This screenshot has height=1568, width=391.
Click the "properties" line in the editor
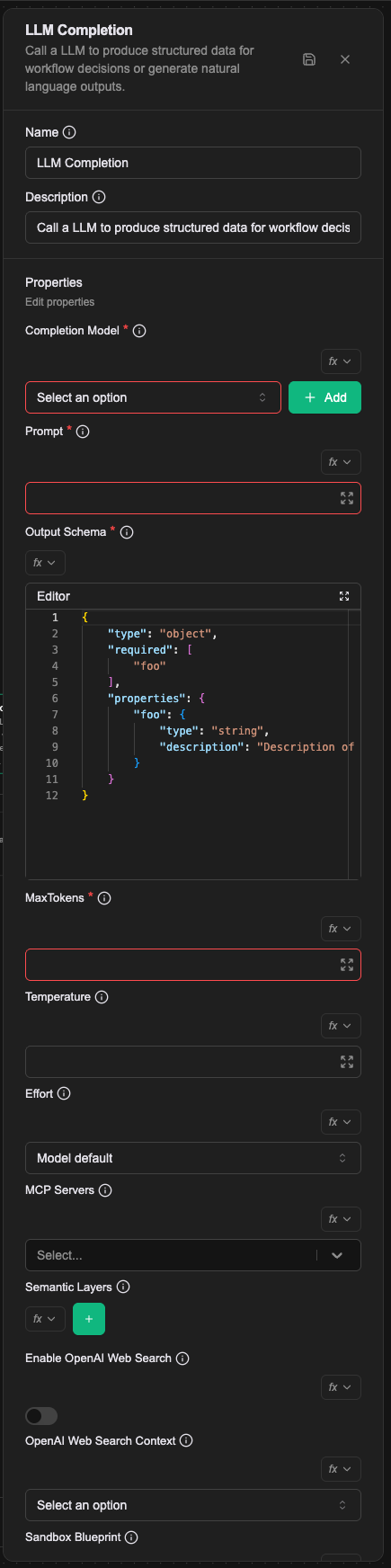tap(156, 699)
